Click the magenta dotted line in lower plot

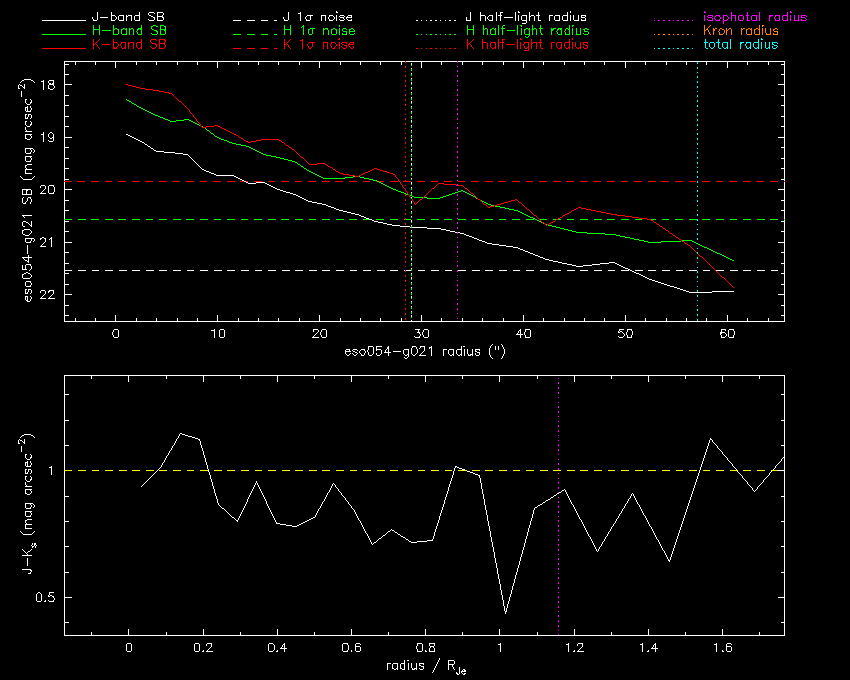(x=558, y=505)
